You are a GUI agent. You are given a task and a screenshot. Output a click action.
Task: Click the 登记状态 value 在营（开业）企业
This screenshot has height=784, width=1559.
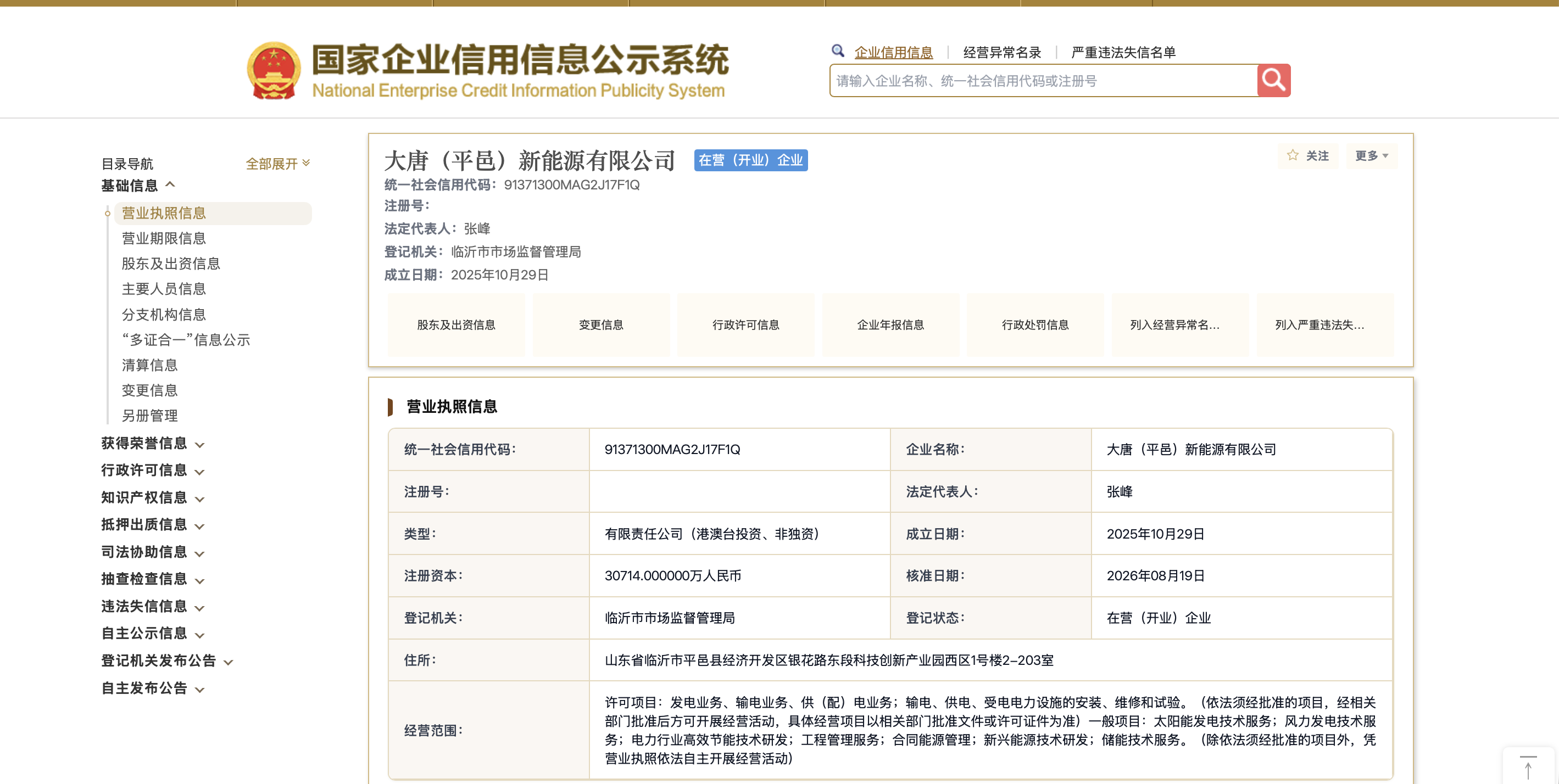tap(1159, 618)
